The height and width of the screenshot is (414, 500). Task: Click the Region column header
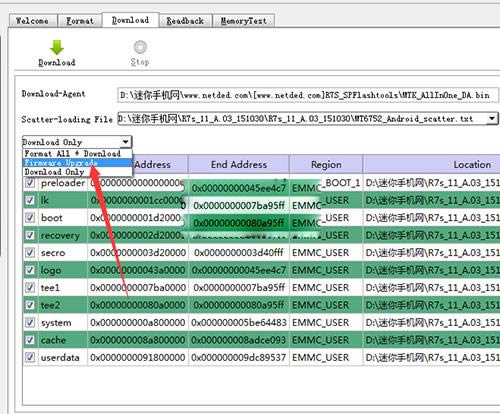(326, 164)
